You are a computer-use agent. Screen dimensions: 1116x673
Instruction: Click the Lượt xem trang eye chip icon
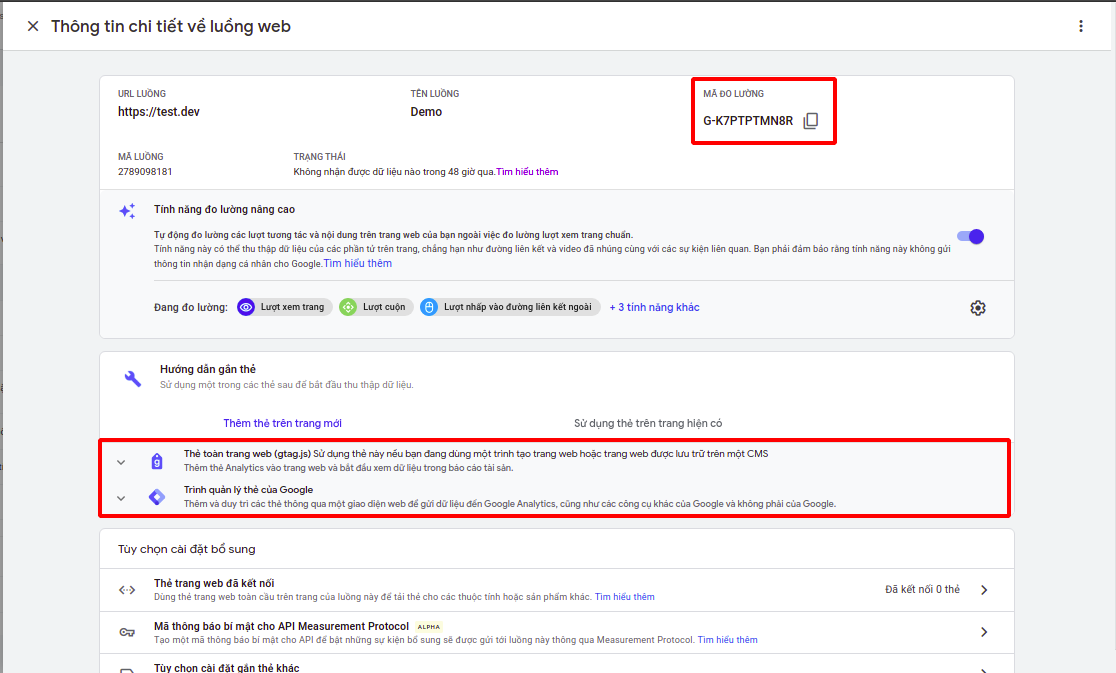(246, 307)
